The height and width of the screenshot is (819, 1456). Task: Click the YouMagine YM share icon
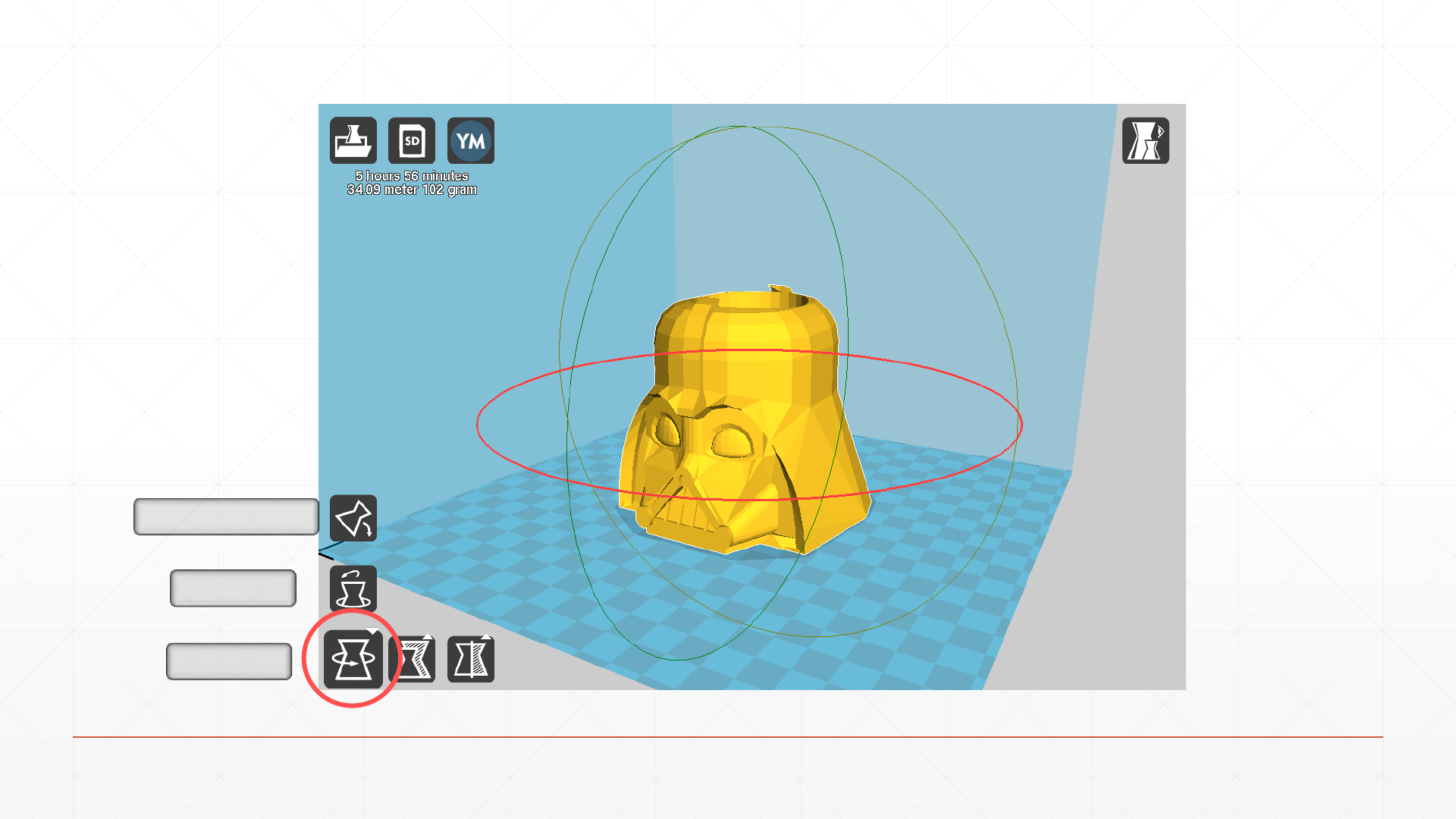470,141
